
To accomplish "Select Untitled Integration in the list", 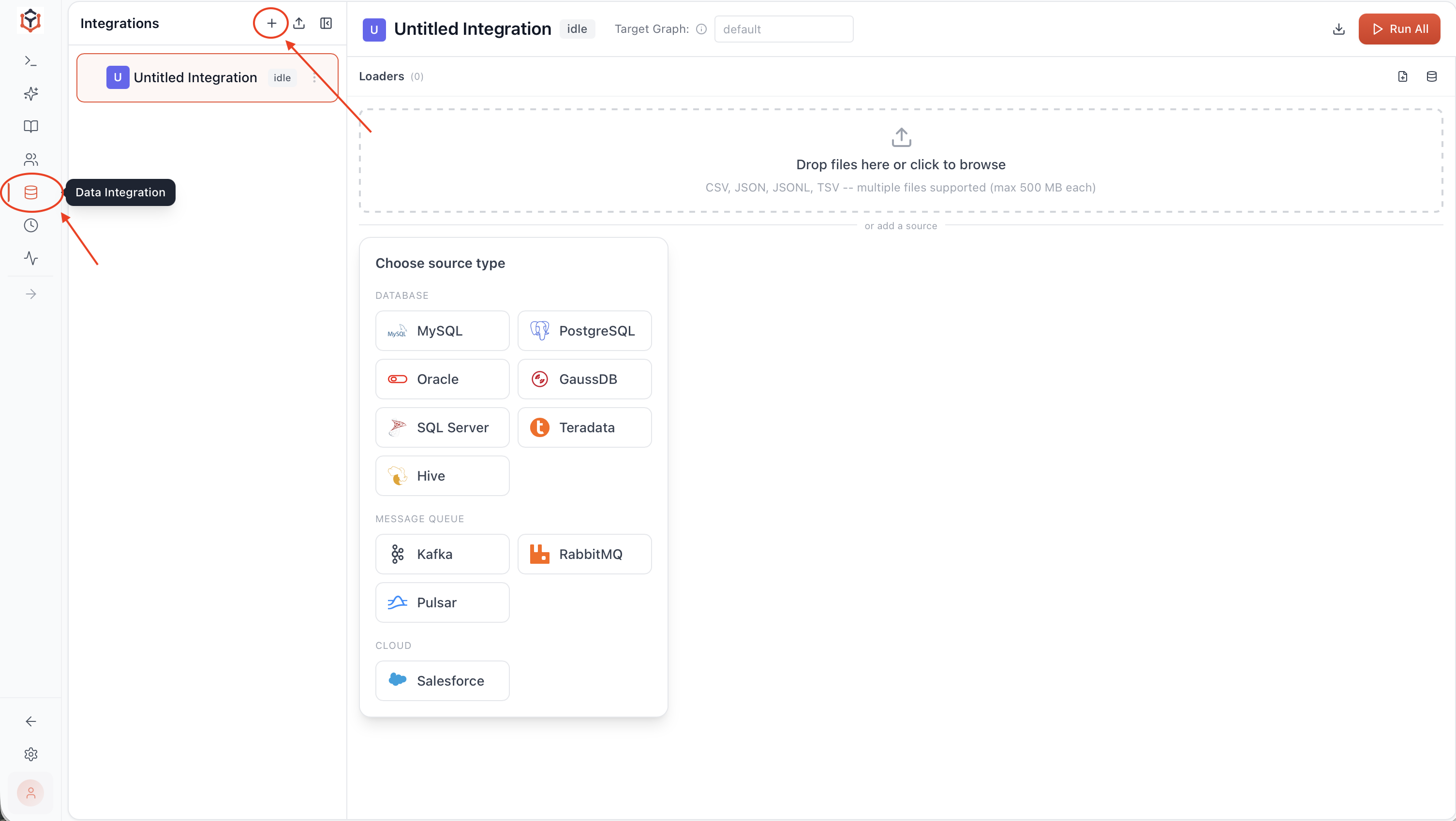I will click(208, 77).
